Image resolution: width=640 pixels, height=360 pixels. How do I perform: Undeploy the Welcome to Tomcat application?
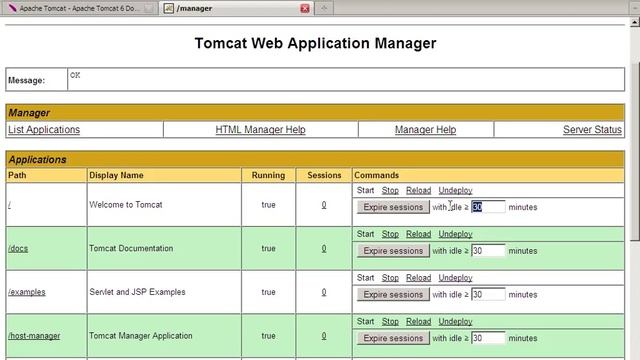point(455,191)
